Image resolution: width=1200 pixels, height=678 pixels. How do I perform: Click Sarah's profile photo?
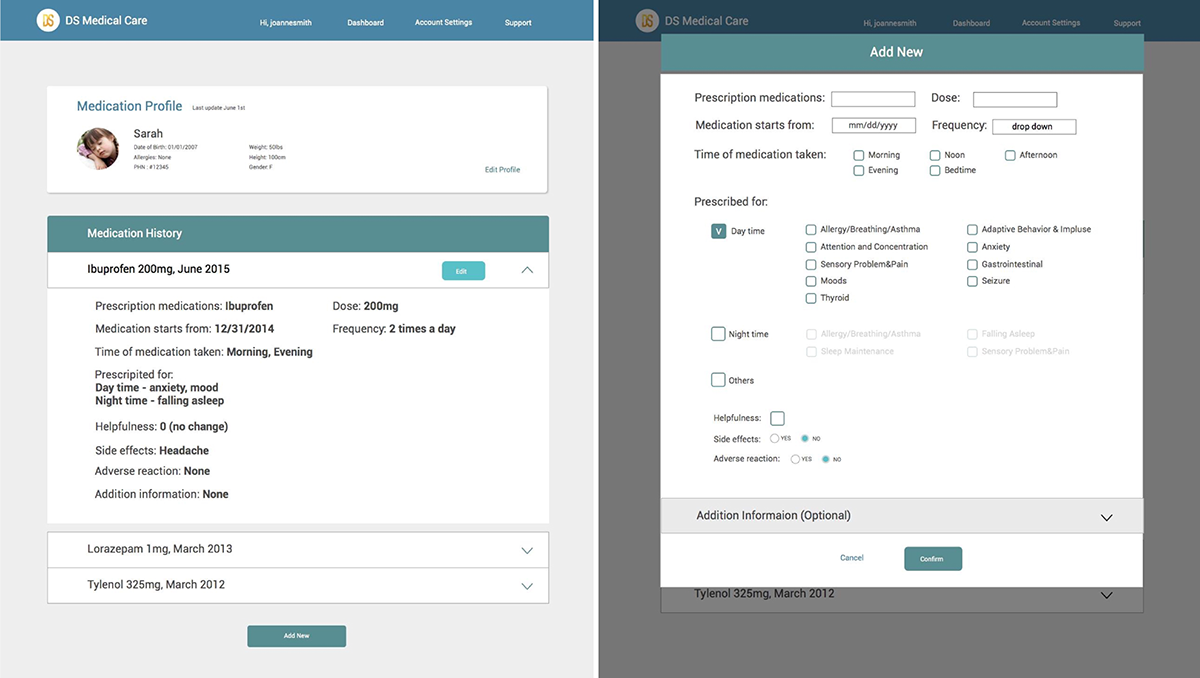tap(98, 148)
